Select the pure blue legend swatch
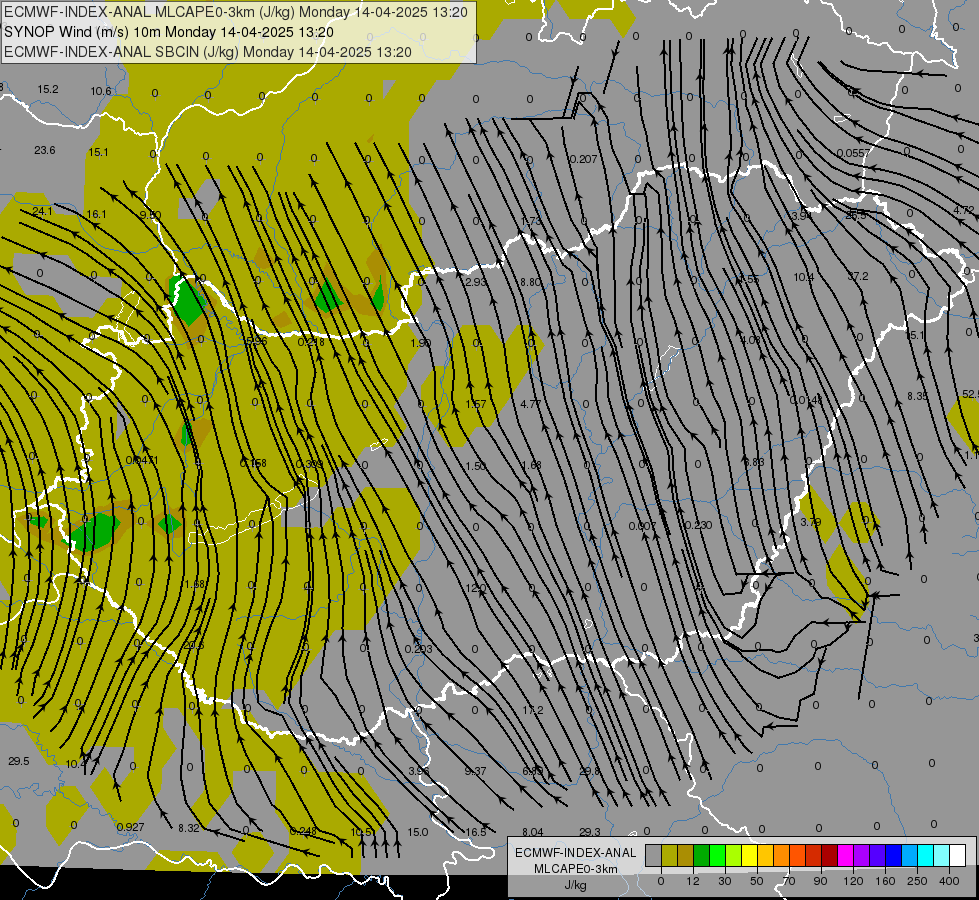The image size is (979, 900). (x=893, y=855)
